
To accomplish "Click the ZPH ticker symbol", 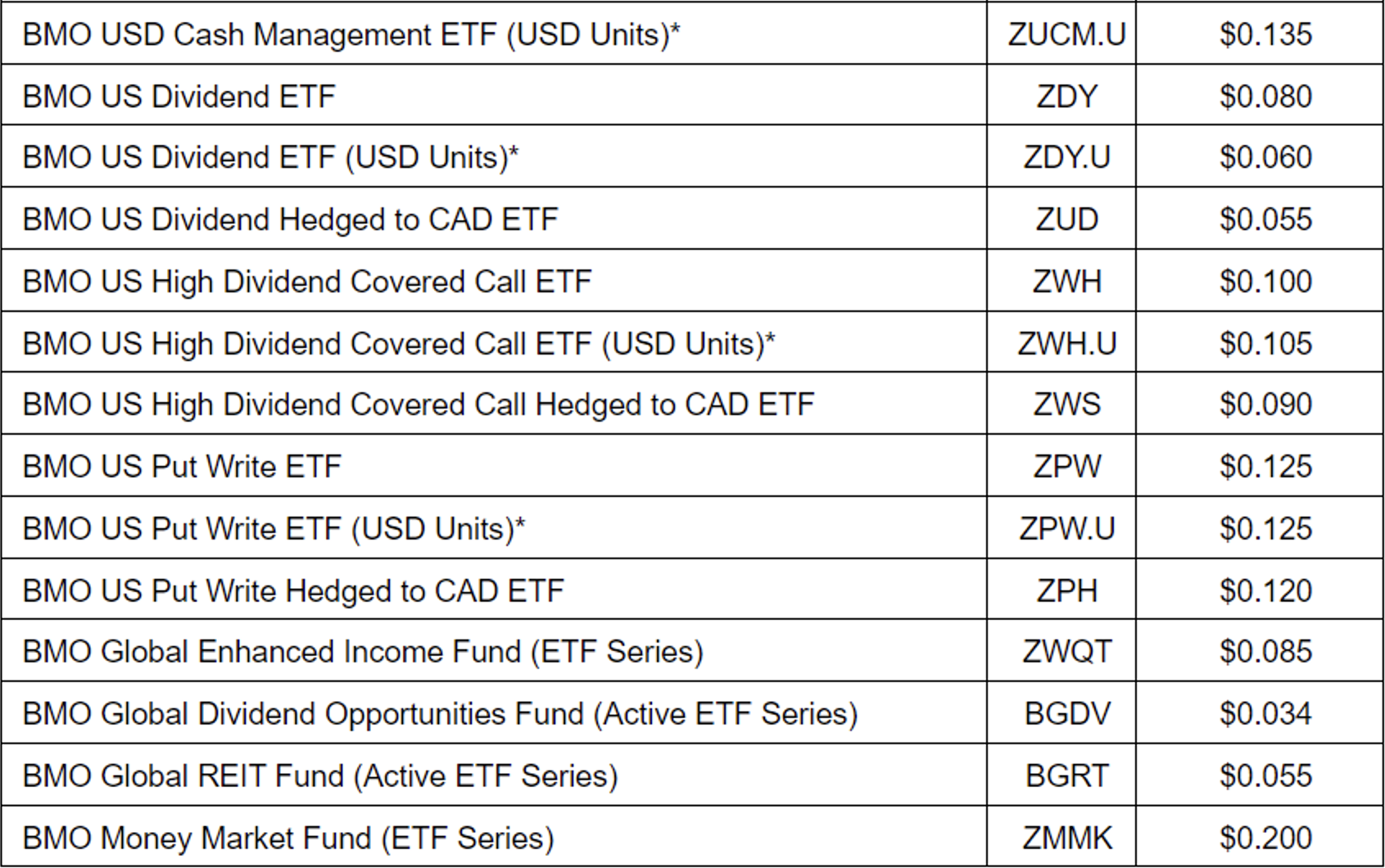I will point(1066,591).
